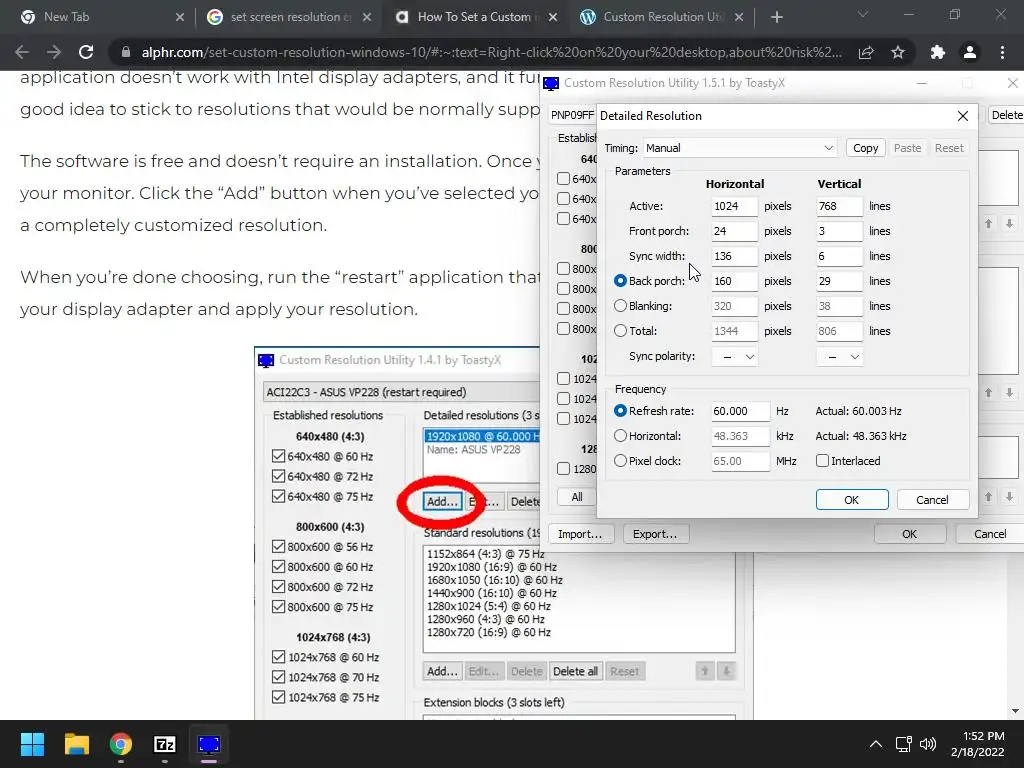Click the vertical Back porch field
Screen dimensions: 1024x768
click(839, 281)
